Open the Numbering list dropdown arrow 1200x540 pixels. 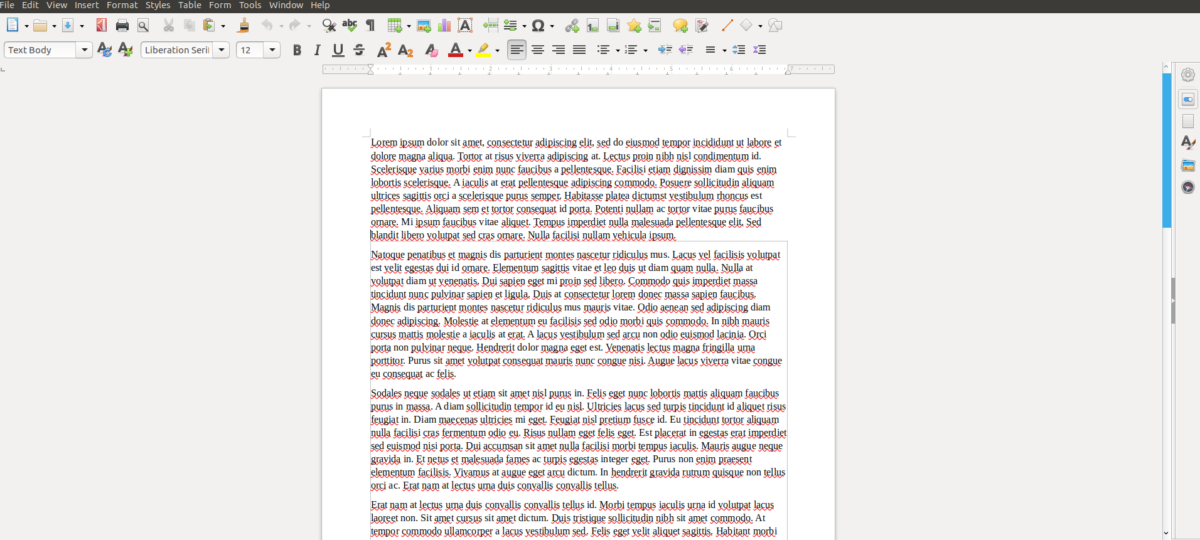645,50
